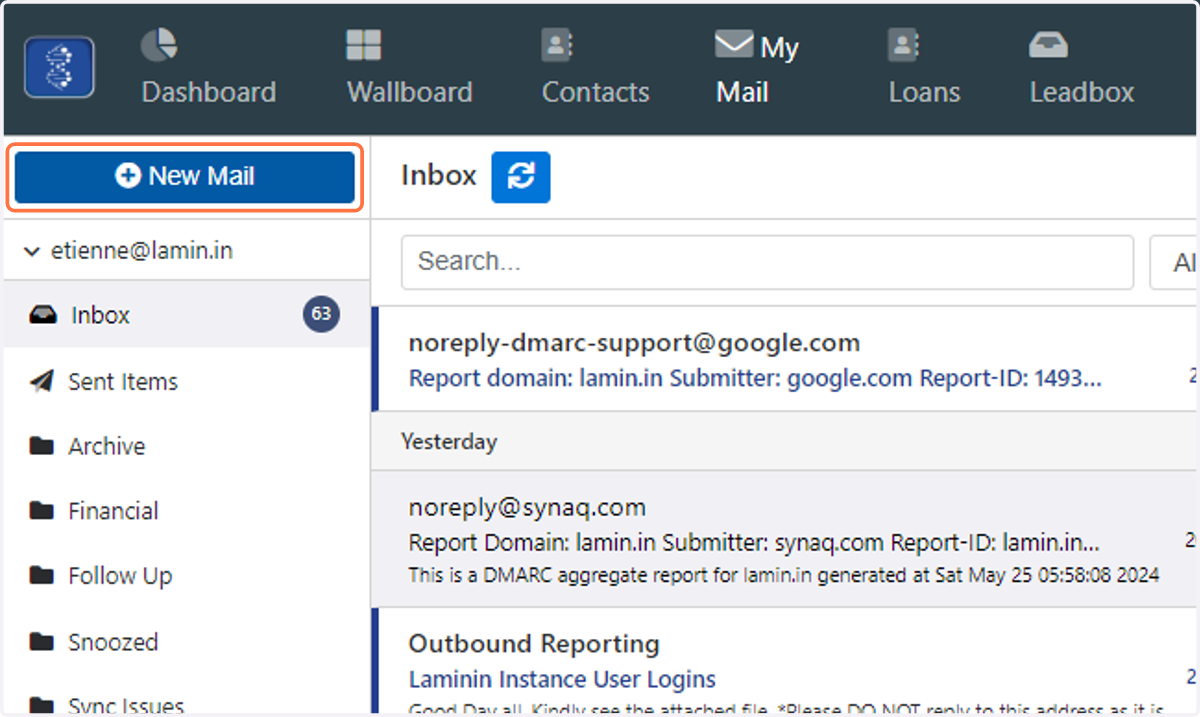1200x717 pixels.
Task: Open Laminin Instance User Logins subject
Action: [x=562, y=679]
